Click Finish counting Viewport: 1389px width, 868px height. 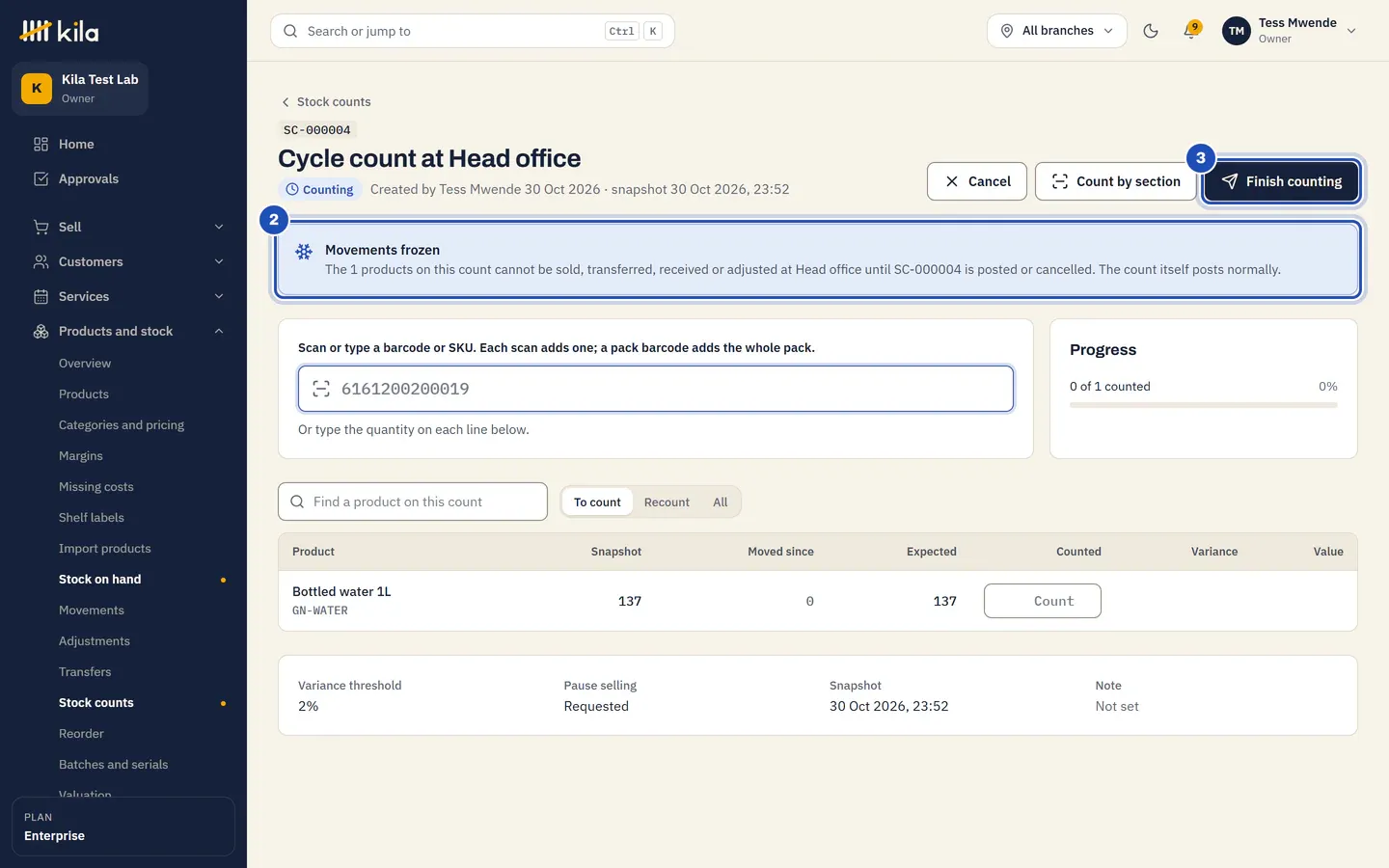click(1282, 181)
